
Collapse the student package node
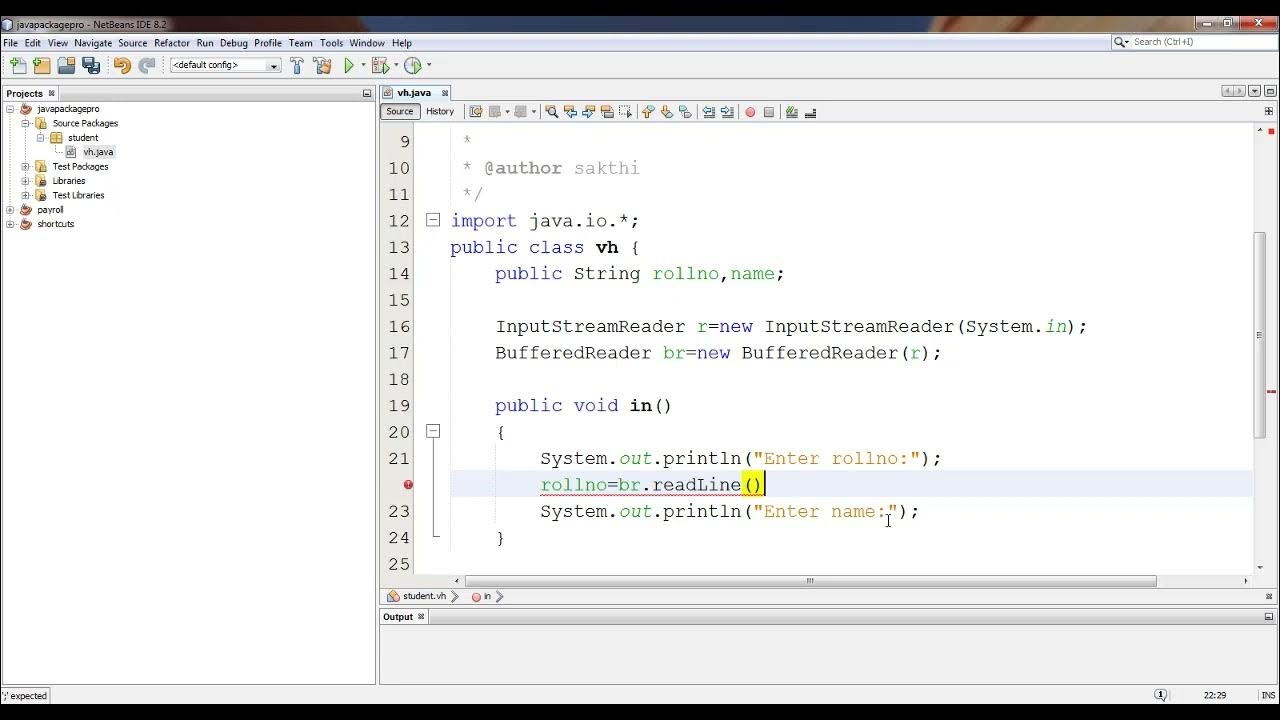pyautogui.click(x=40, y=138)
